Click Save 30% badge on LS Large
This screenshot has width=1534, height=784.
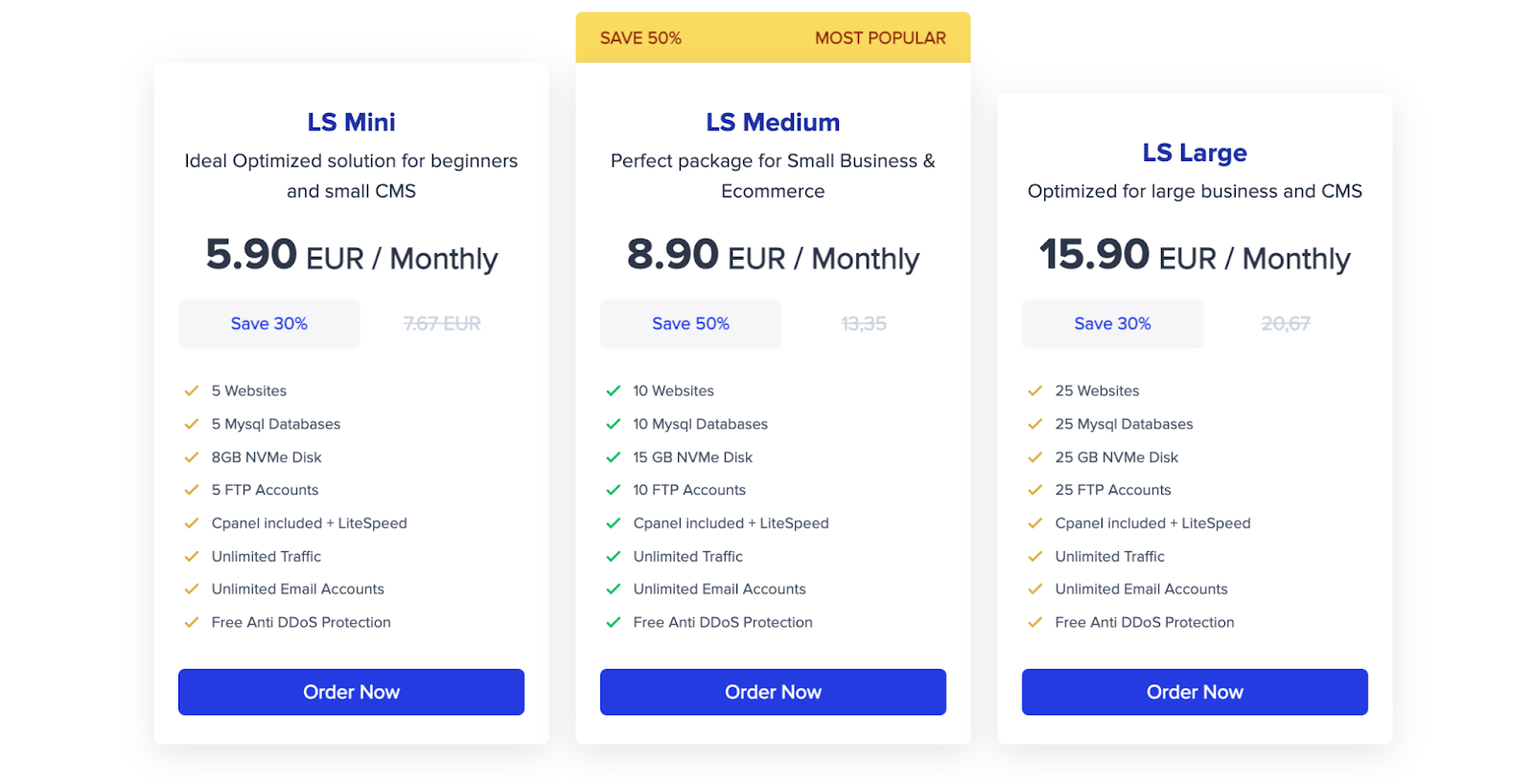click(1113, 324)
